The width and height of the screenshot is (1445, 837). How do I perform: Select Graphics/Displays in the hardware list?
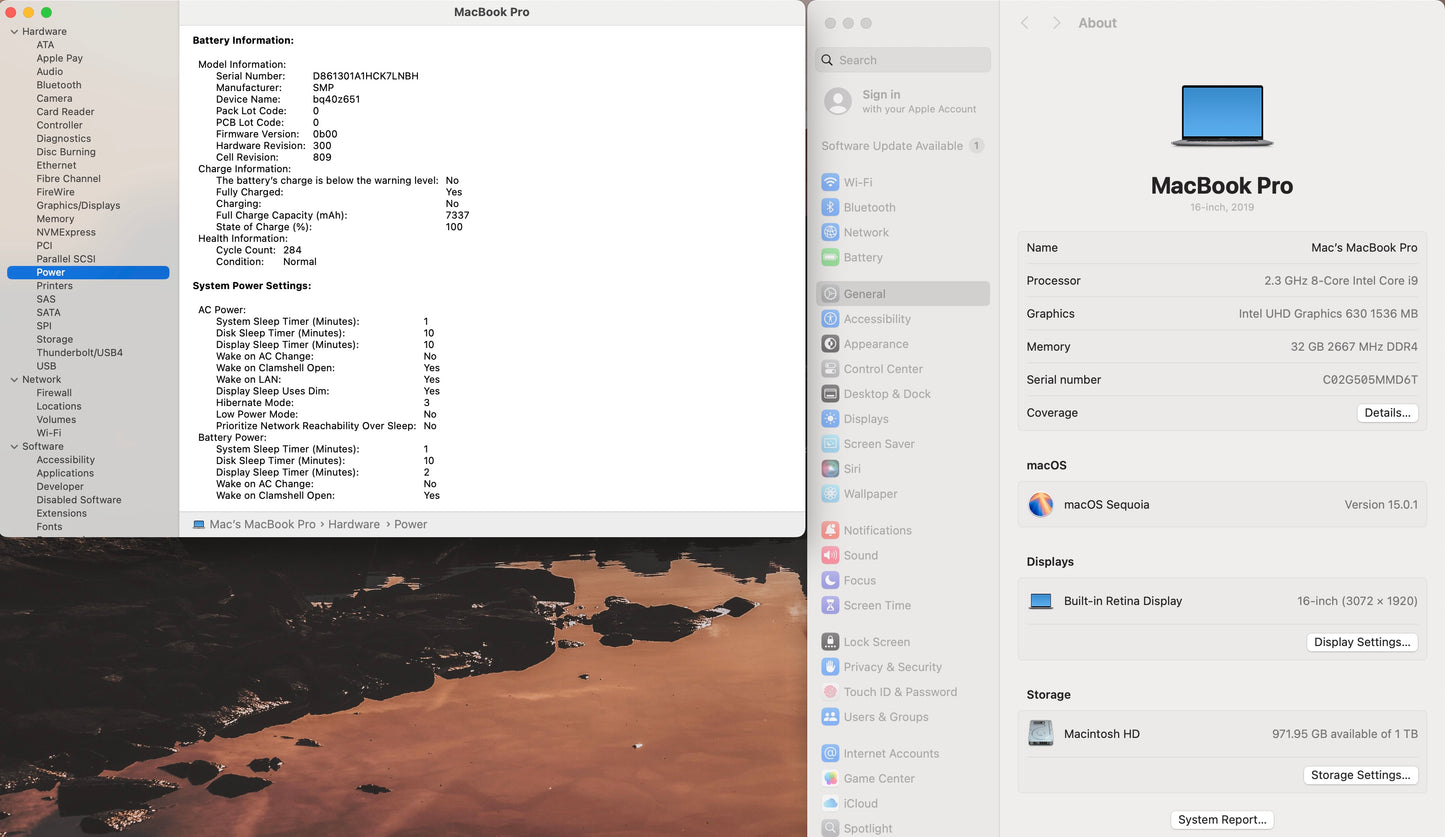pyautogui.click(x=78, y=206)
